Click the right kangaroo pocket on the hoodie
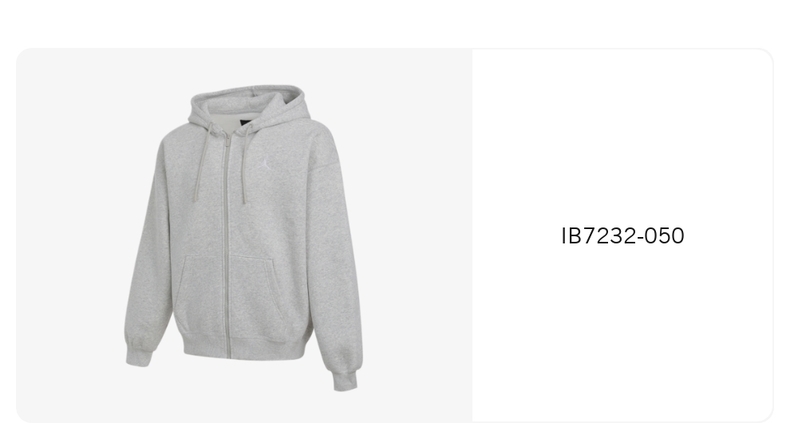This screenshot has width=790, height=423. pos(258,297)
